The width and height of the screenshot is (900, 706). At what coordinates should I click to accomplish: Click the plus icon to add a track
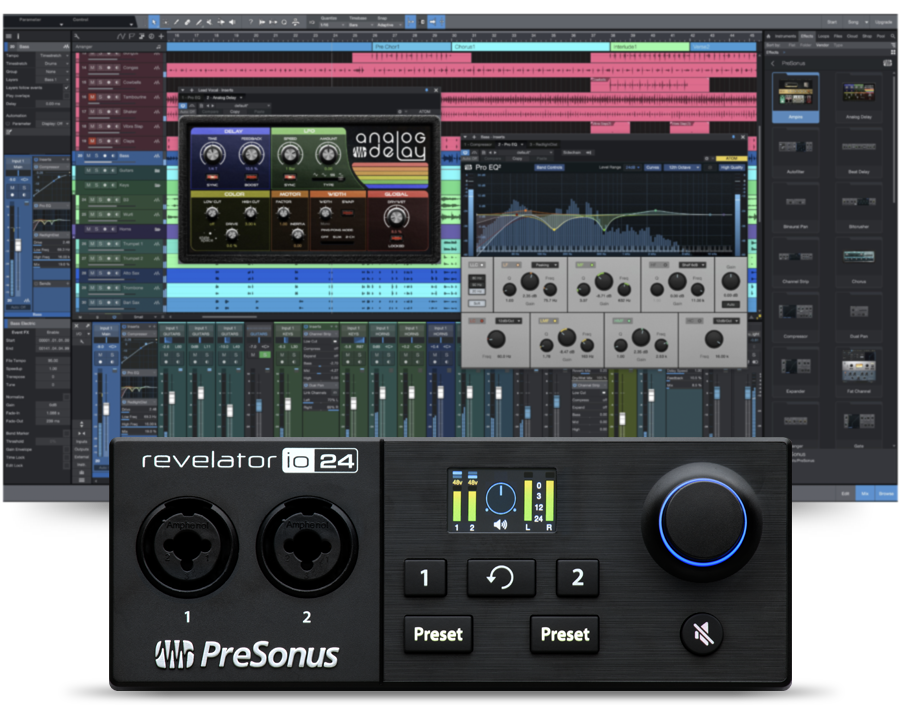161,36
